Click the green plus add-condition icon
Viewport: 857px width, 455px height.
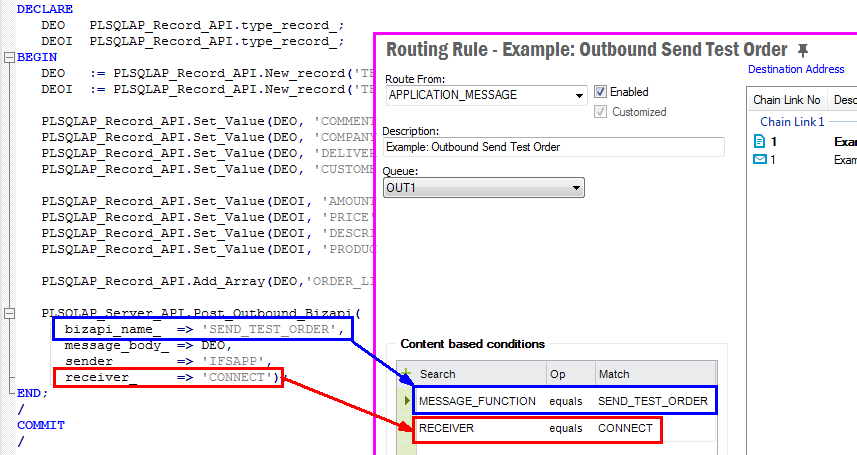point(406,375)
